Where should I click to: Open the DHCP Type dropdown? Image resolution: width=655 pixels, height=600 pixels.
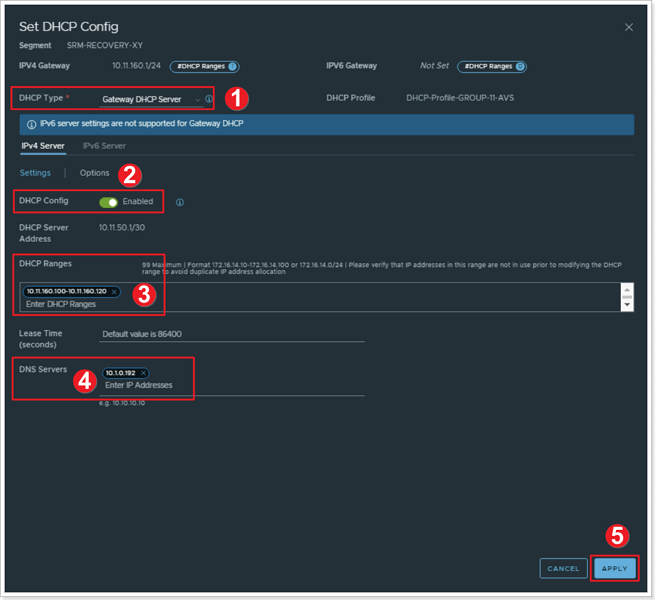tap(151, 99)
